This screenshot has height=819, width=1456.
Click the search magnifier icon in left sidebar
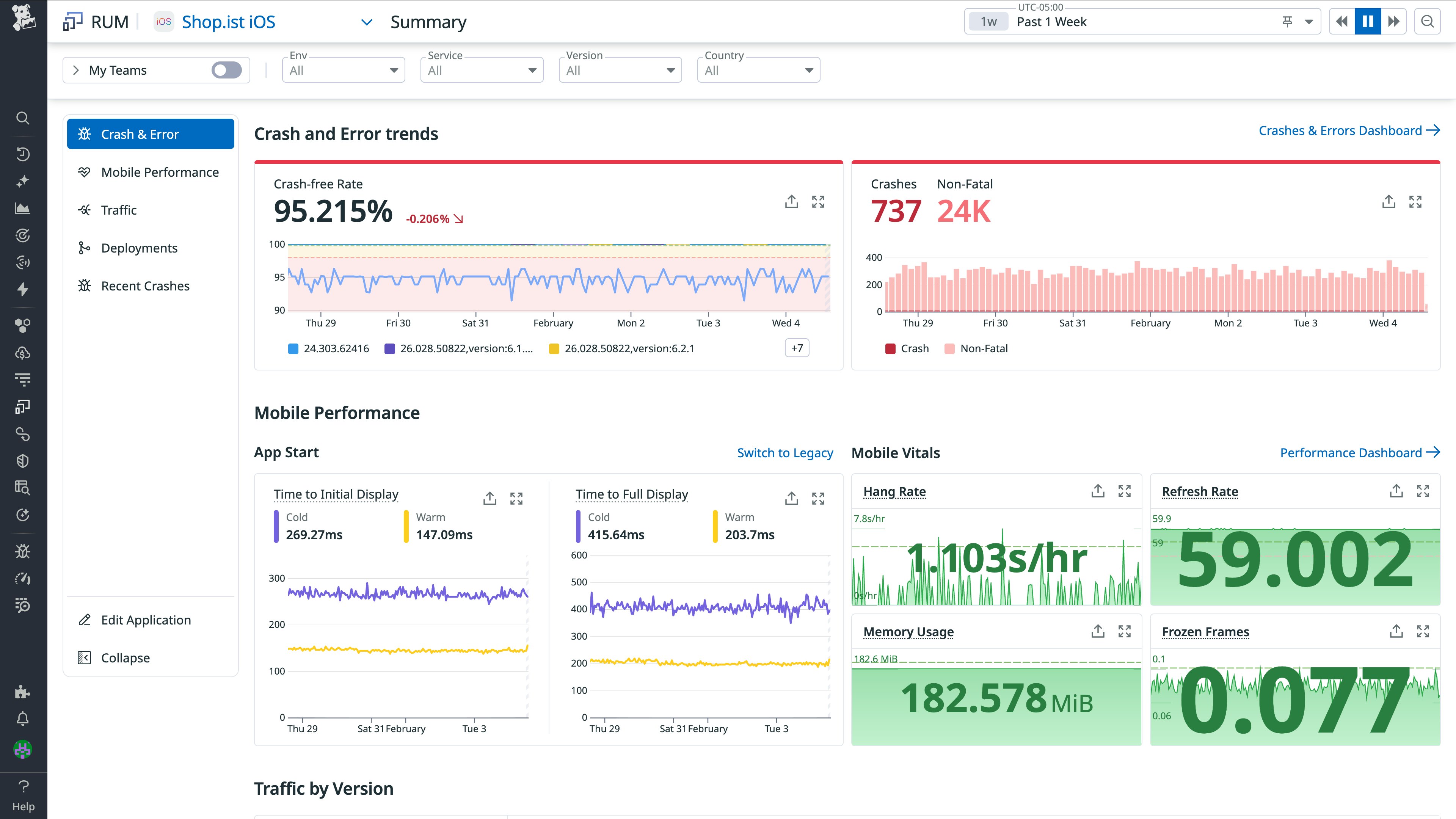[x=23, y=118]
